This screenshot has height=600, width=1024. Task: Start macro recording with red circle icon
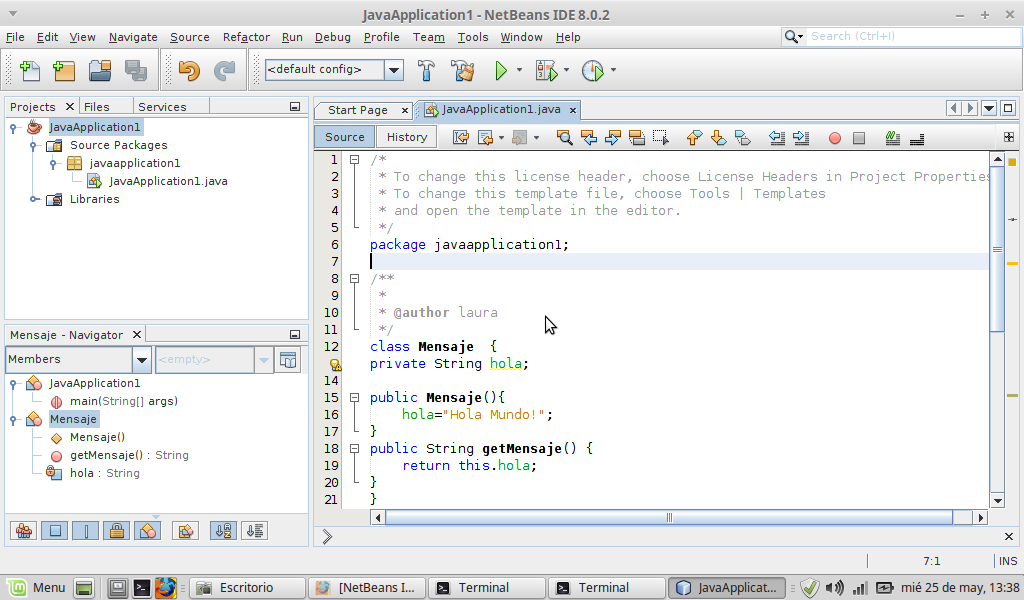point(834,138)
